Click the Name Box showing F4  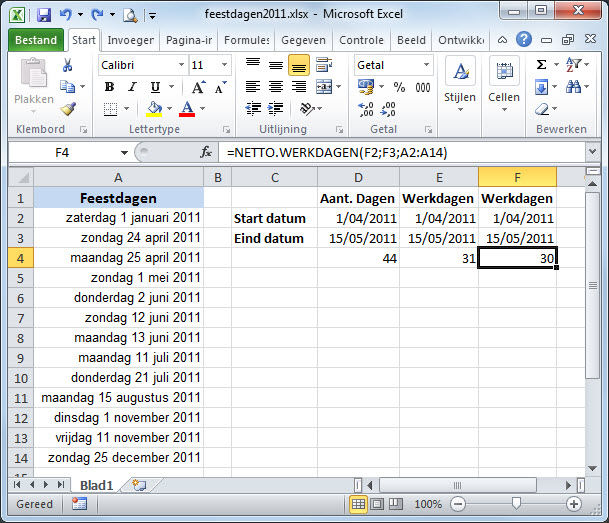62,152
